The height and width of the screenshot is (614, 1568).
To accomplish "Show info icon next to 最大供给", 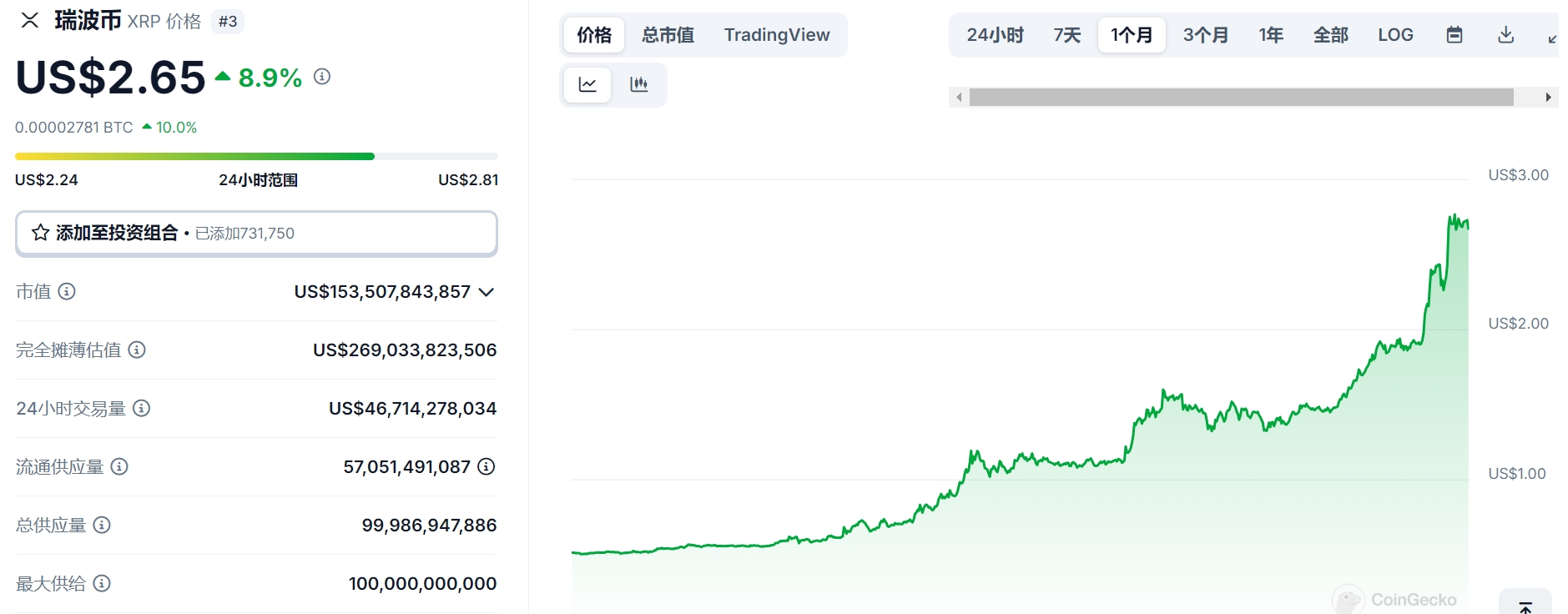I will 102,583.
